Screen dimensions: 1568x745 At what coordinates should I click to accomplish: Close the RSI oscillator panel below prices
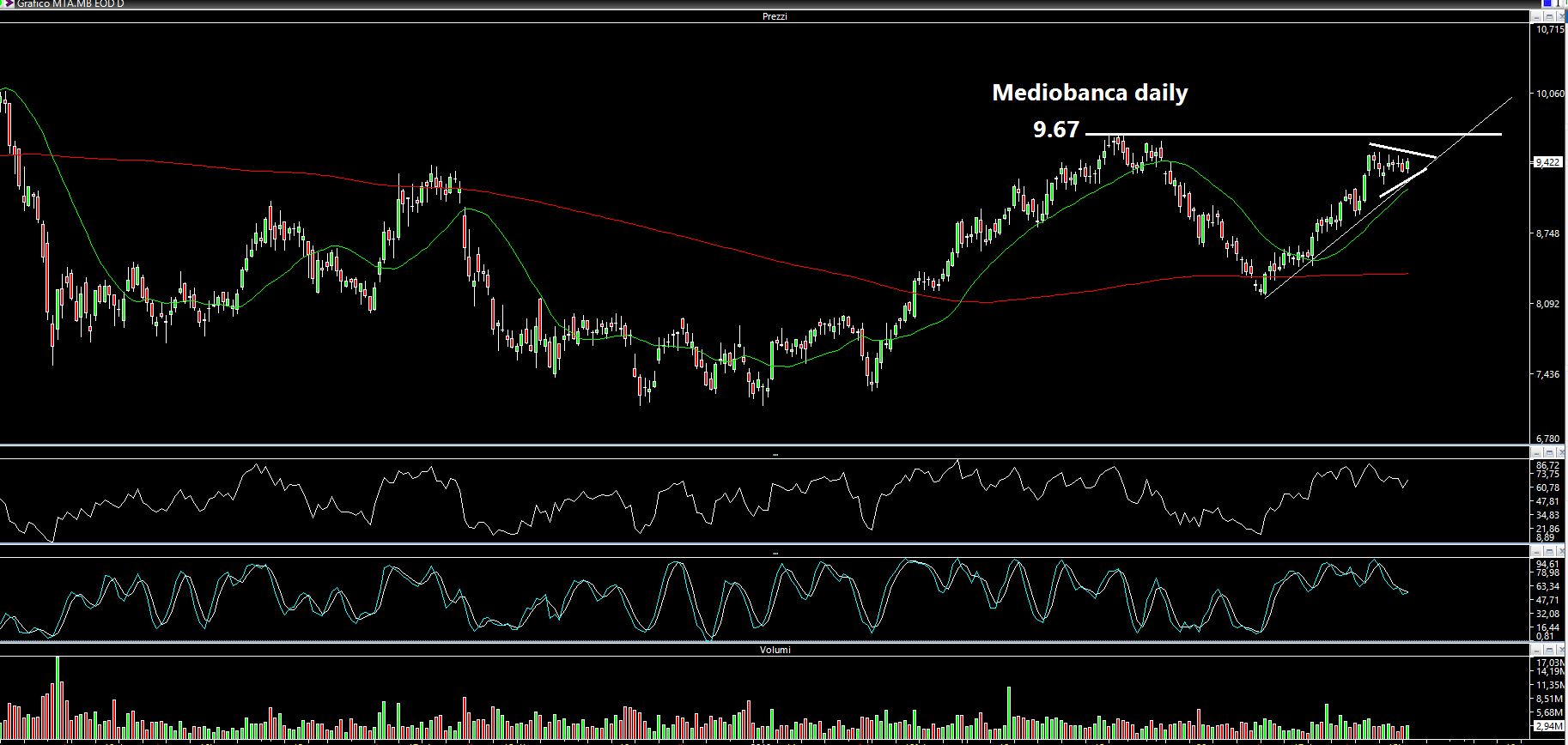pos(1561,452)
